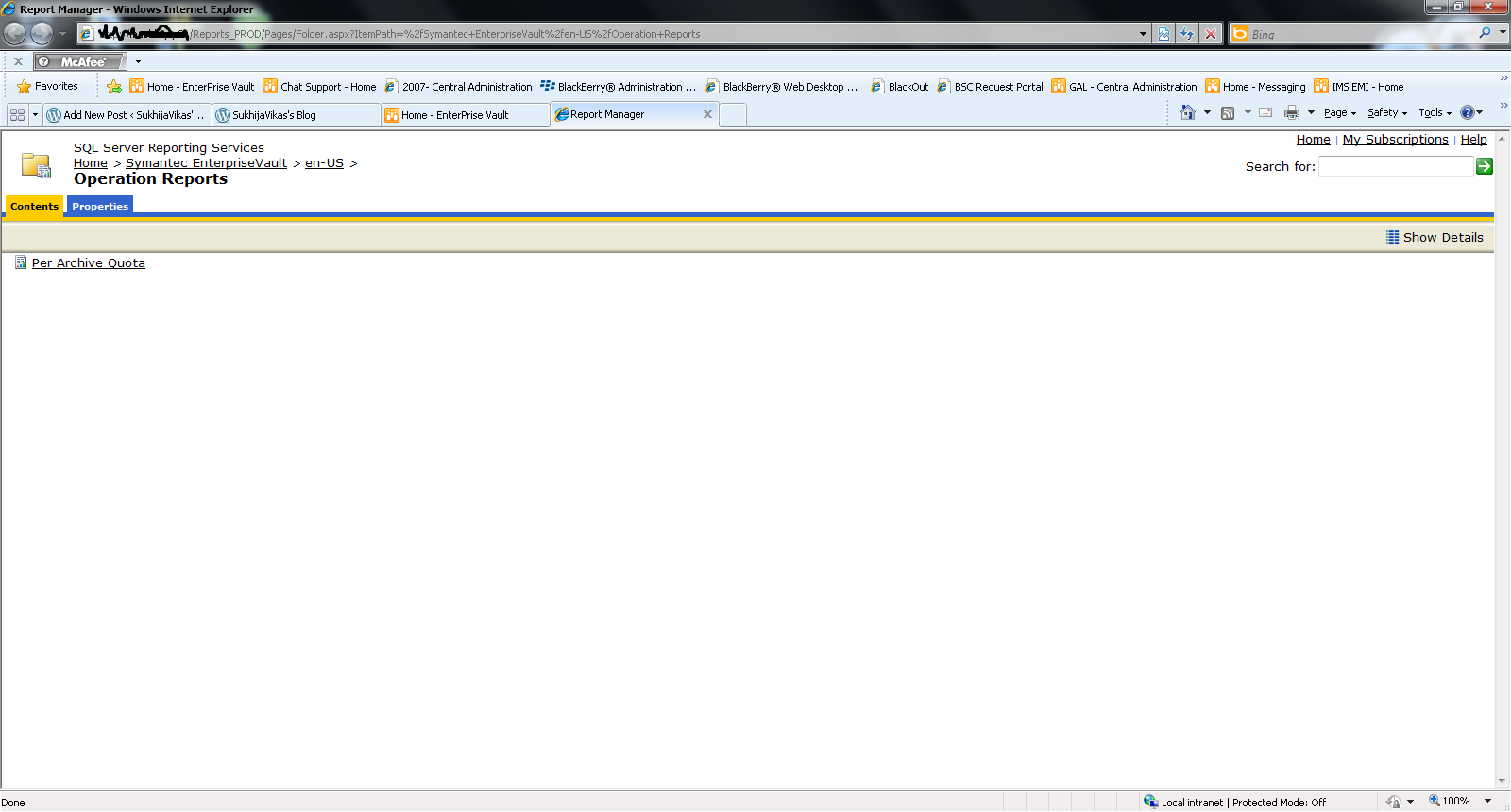Click the RSS feeds icon in command bar

point(1228,113)
